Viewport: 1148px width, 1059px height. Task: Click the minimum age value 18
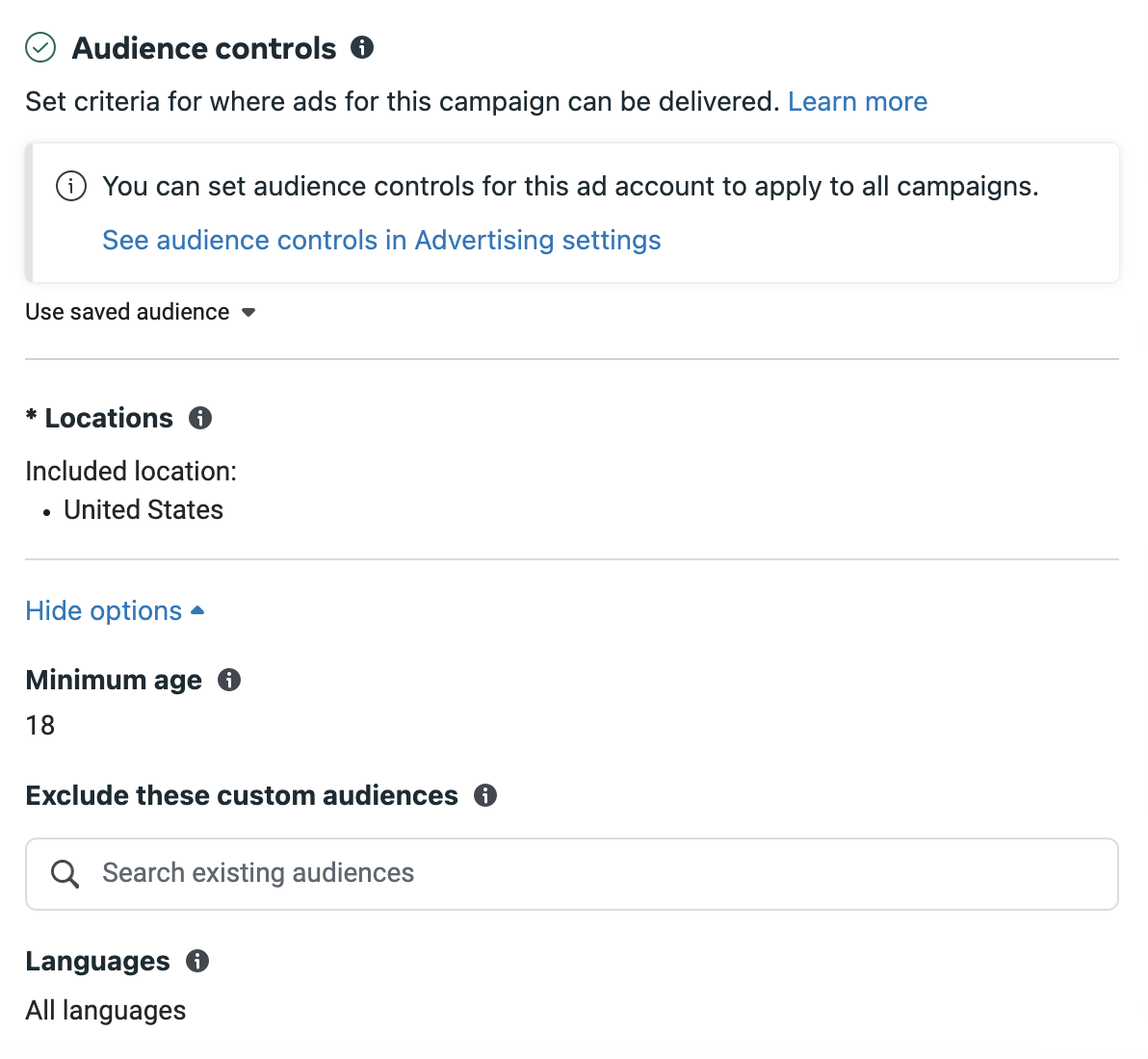(40, 725)
